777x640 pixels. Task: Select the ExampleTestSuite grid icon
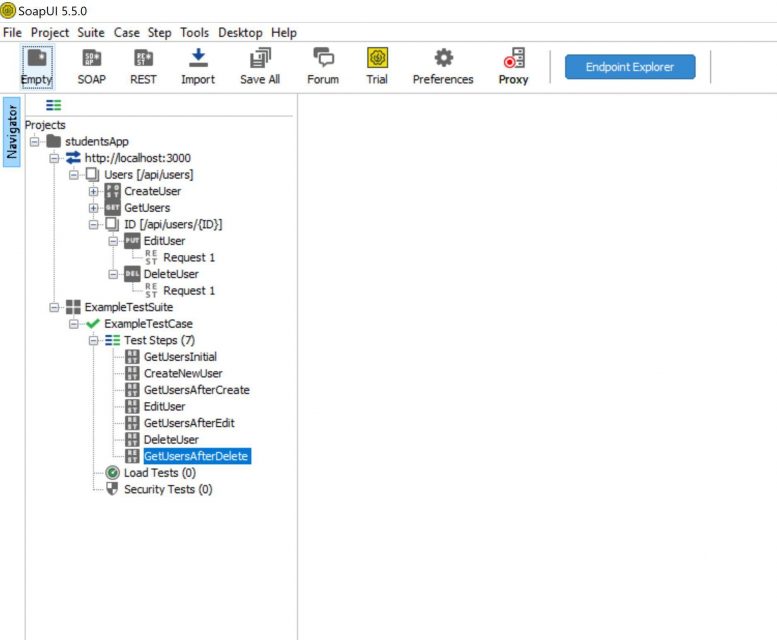coord(73,307)
